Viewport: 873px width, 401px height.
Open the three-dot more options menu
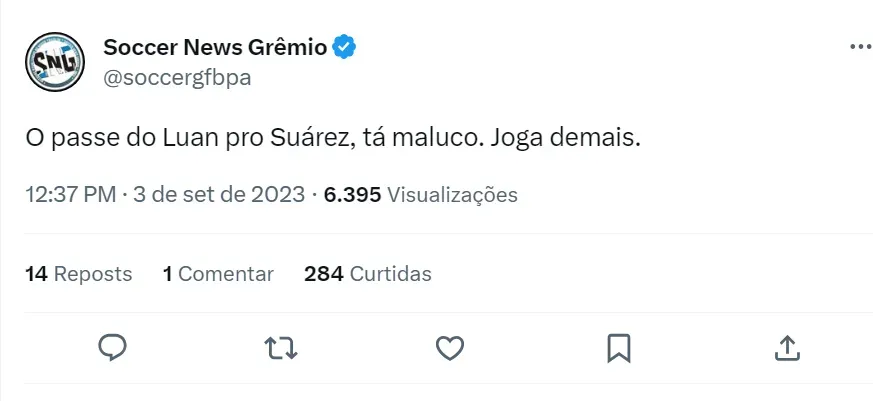(x=859, y=47)
